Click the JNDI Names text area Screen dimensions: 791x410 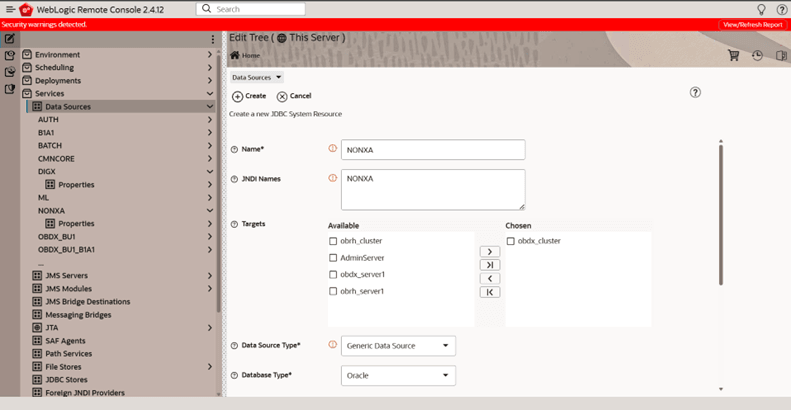click(433, 190)
